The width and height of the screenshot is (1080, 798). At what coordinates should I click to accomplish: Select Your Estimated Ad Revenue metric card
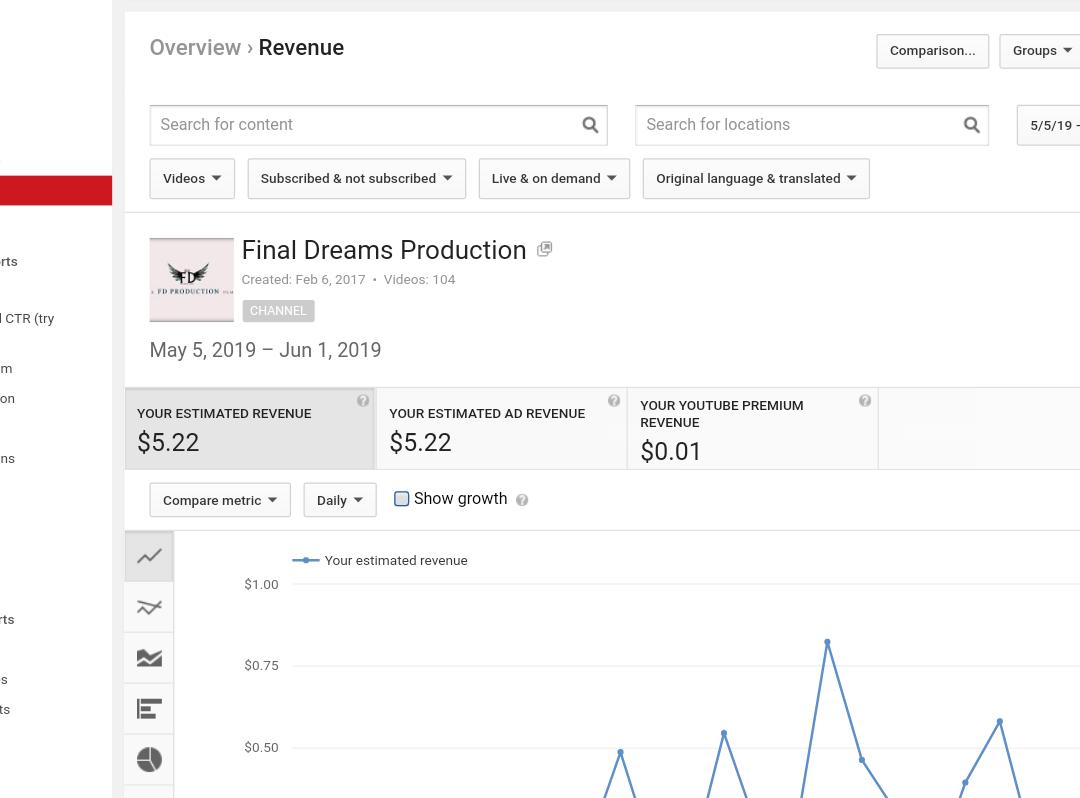coord(501,429)
